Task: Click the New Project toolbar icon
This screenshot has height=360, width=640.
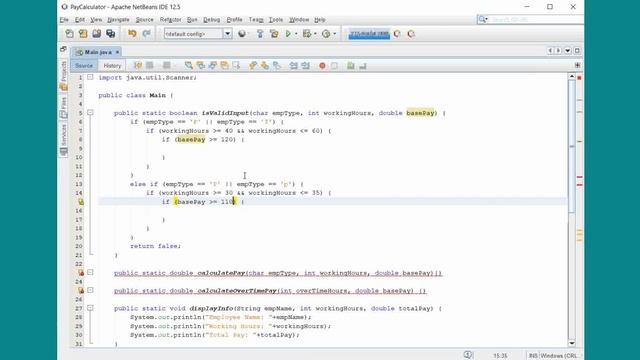Action: (83, 34)
